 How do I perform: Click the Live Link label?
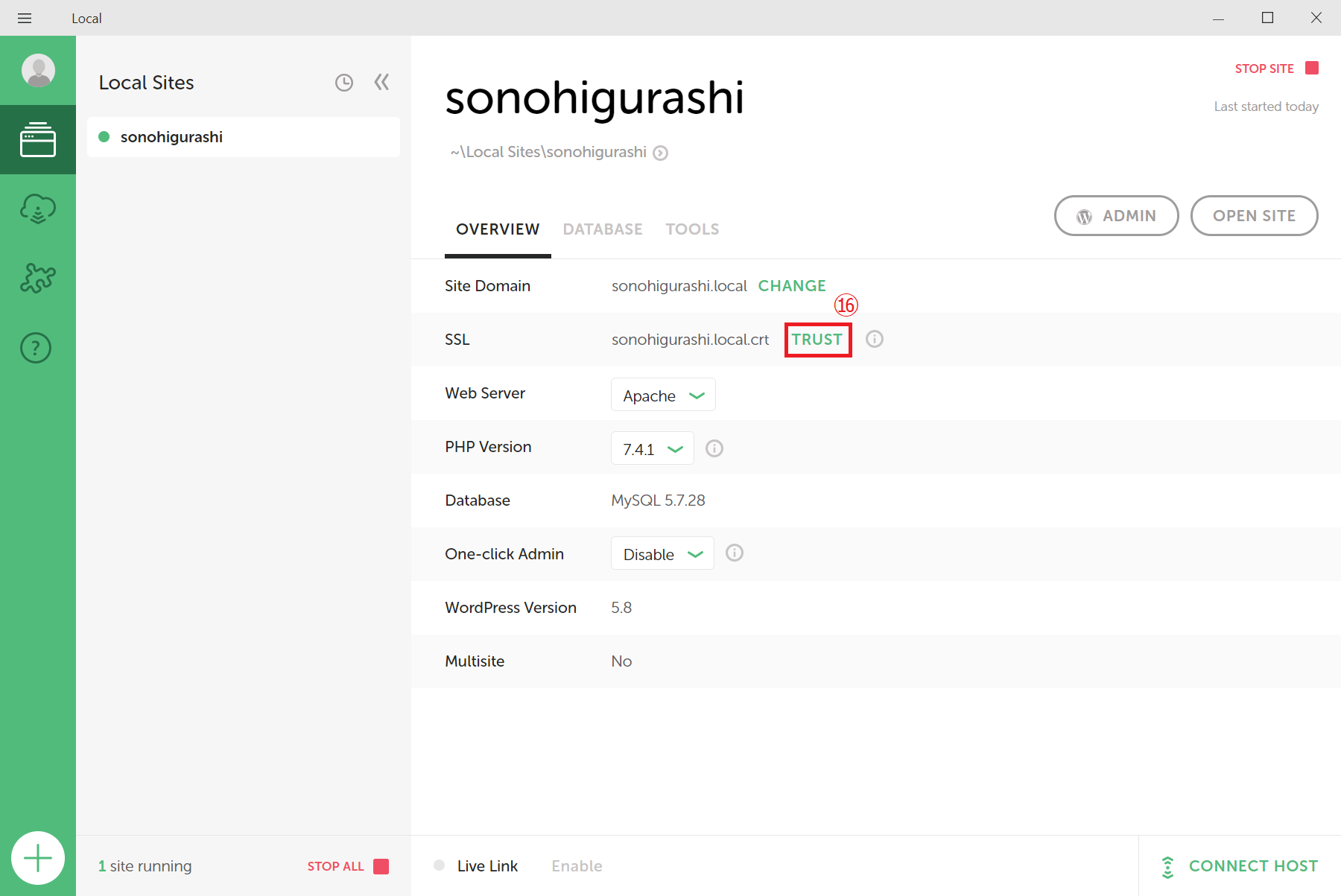487,866
